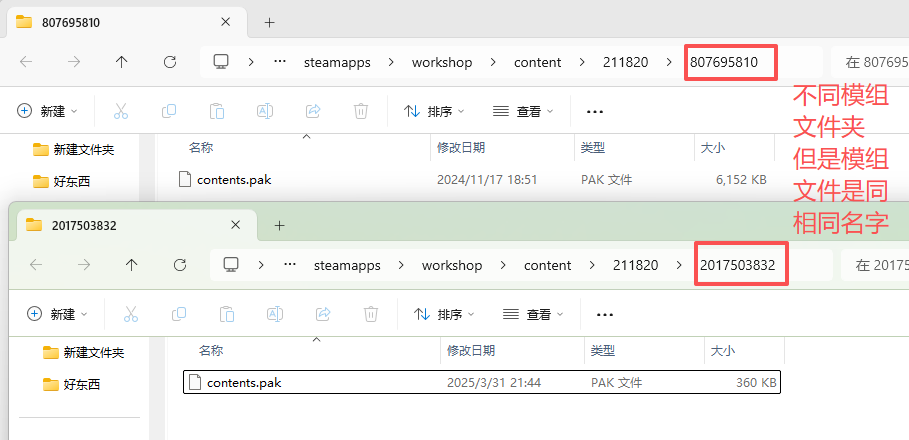Click the share icon in bottom window toolbar
909x440 pixels.
coord(323,314)
